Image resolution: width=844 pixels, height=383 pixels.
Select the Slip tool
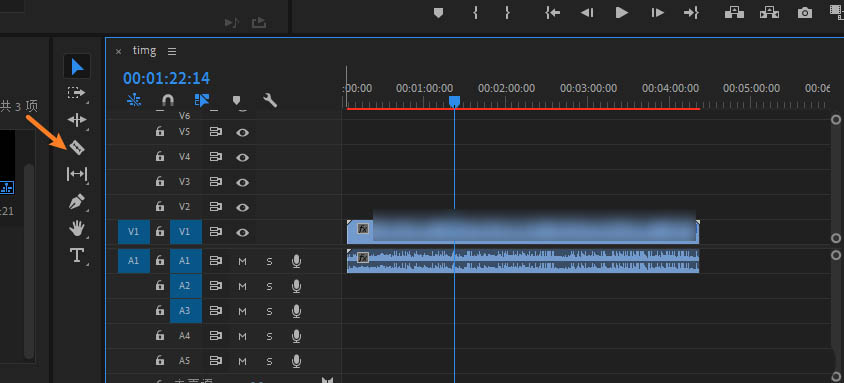77,174
